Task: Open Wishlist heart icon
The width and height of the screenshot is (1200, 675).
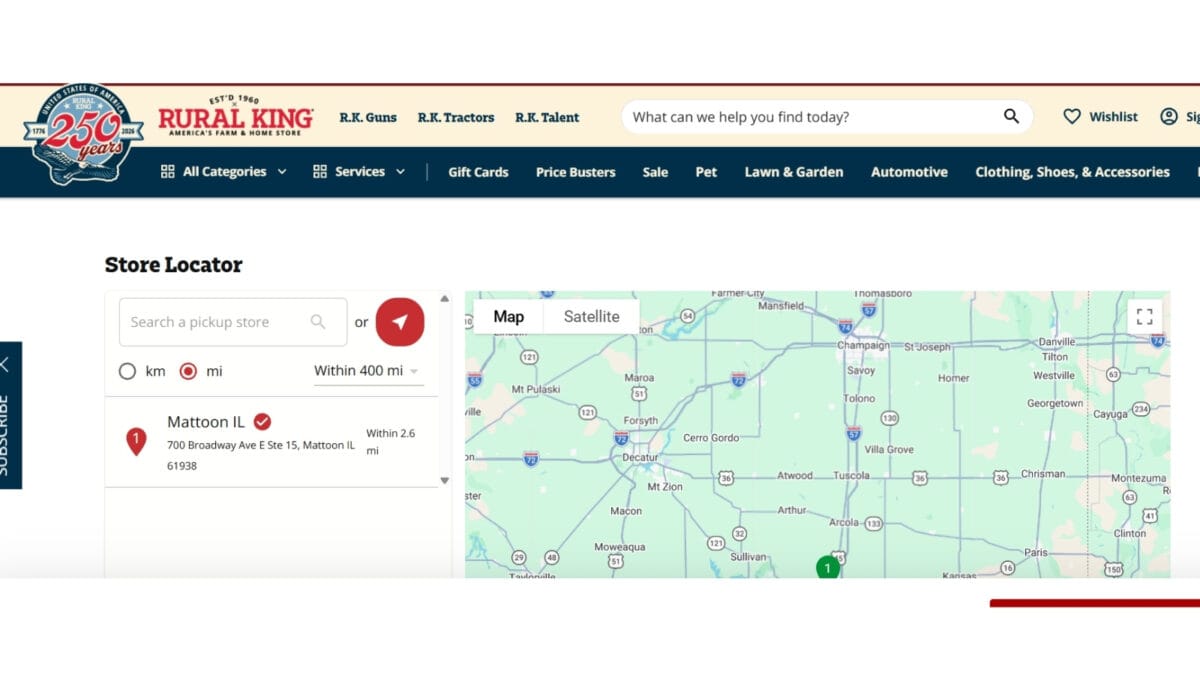Action: point(1072,117)
